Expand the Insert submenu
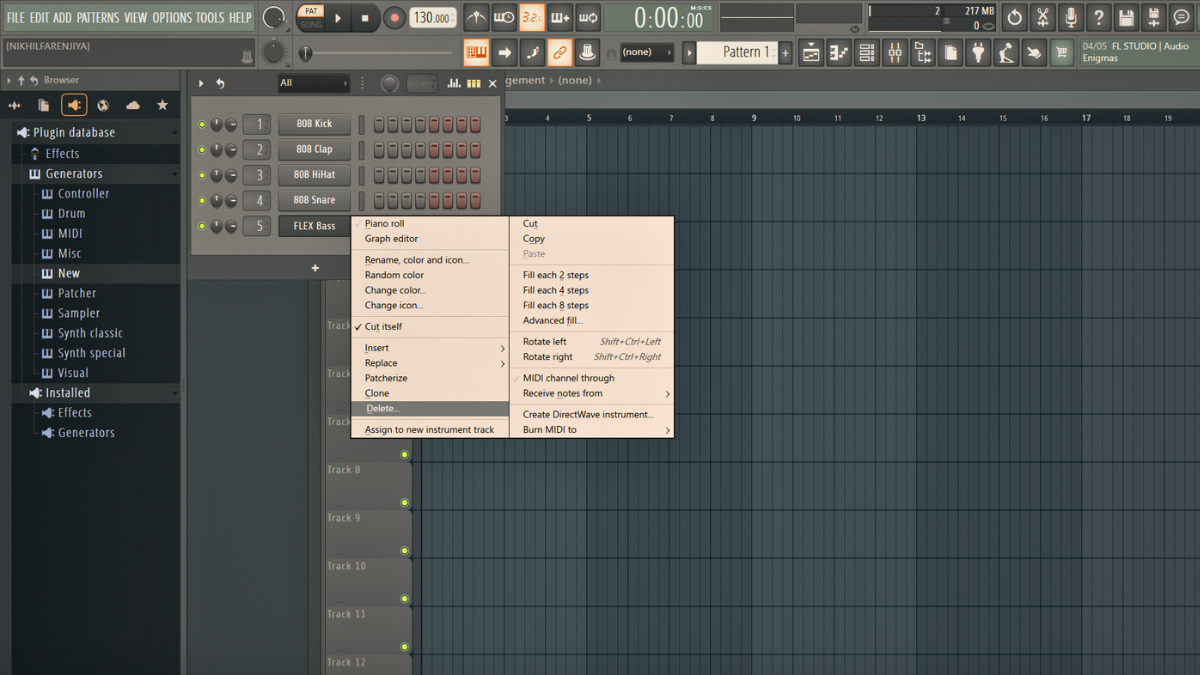Viewport: 1200px width, 675px height. click(430, 348)
